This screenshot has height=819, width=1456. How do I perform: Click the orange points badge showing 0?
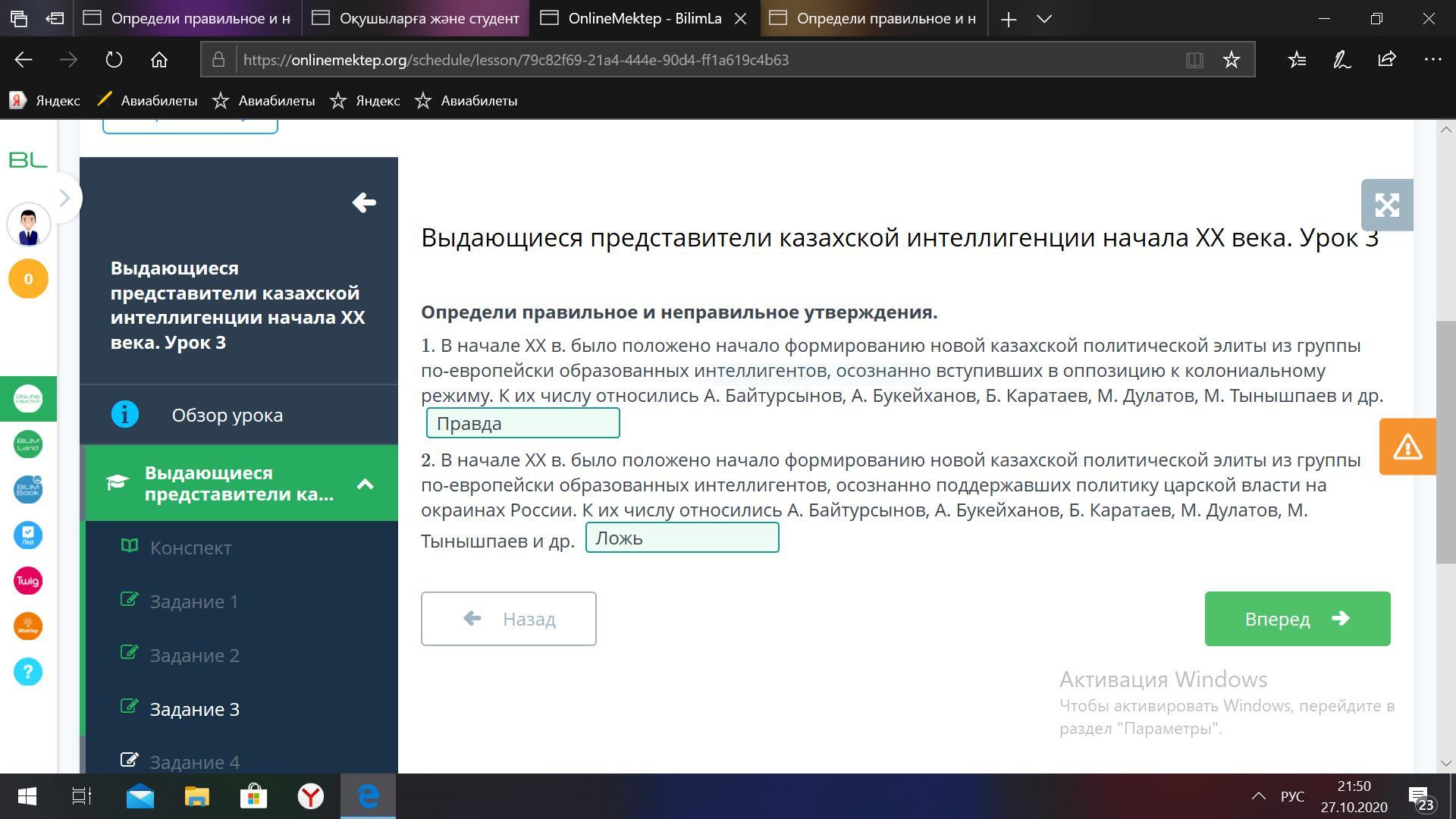(28, 279)
